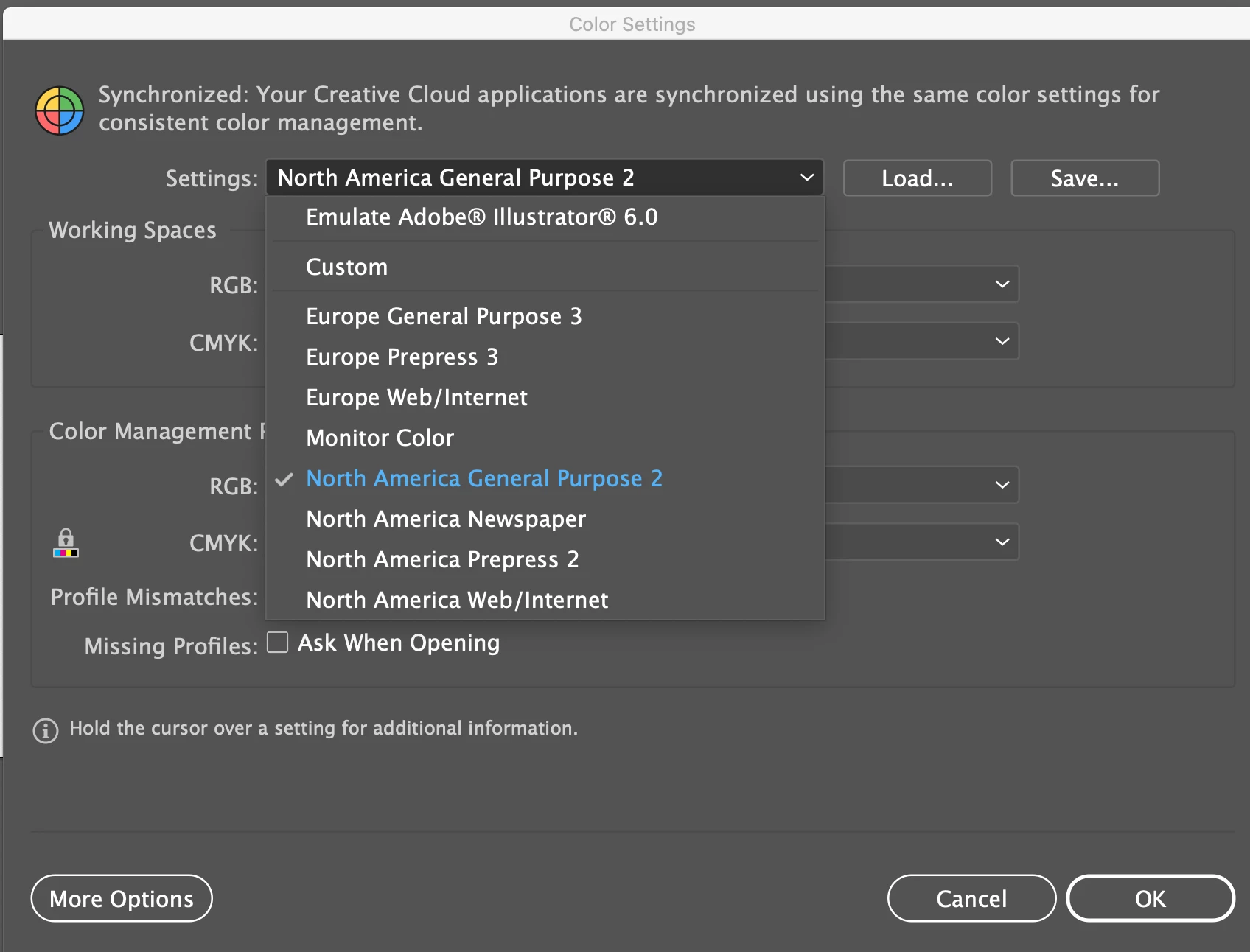The width and height of the screenshot is (1250, 952).
Task: Click the hint text about holding the cursor
Action: pyautogui.click(x=324, y=728)
